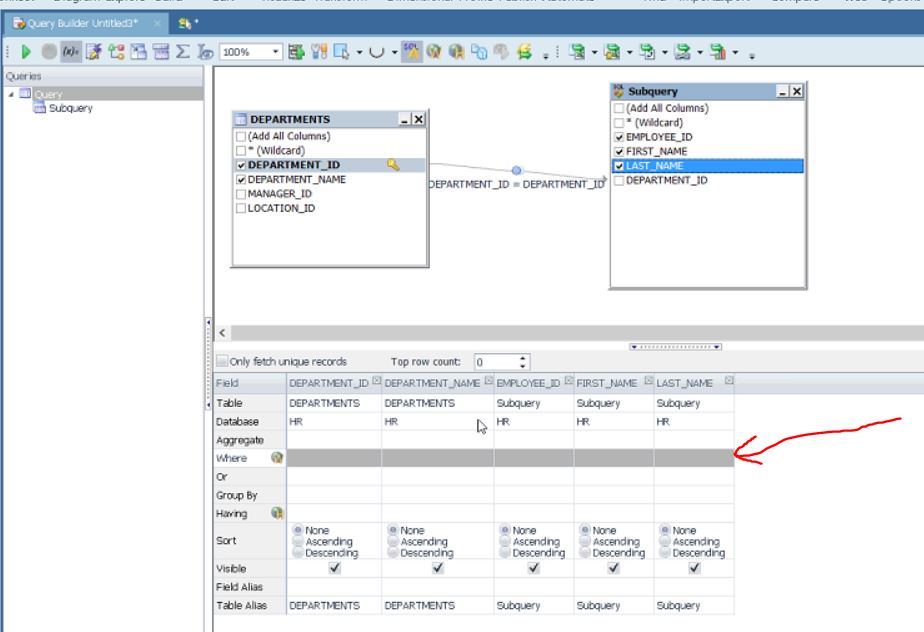Remove LAST_NAME column via its header x

click(x=729, y=380)
